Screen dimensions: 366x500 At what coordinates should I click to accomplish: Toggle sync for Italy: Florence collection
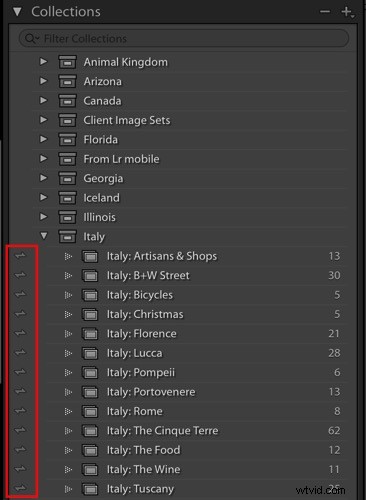click(x=20, y=333)
